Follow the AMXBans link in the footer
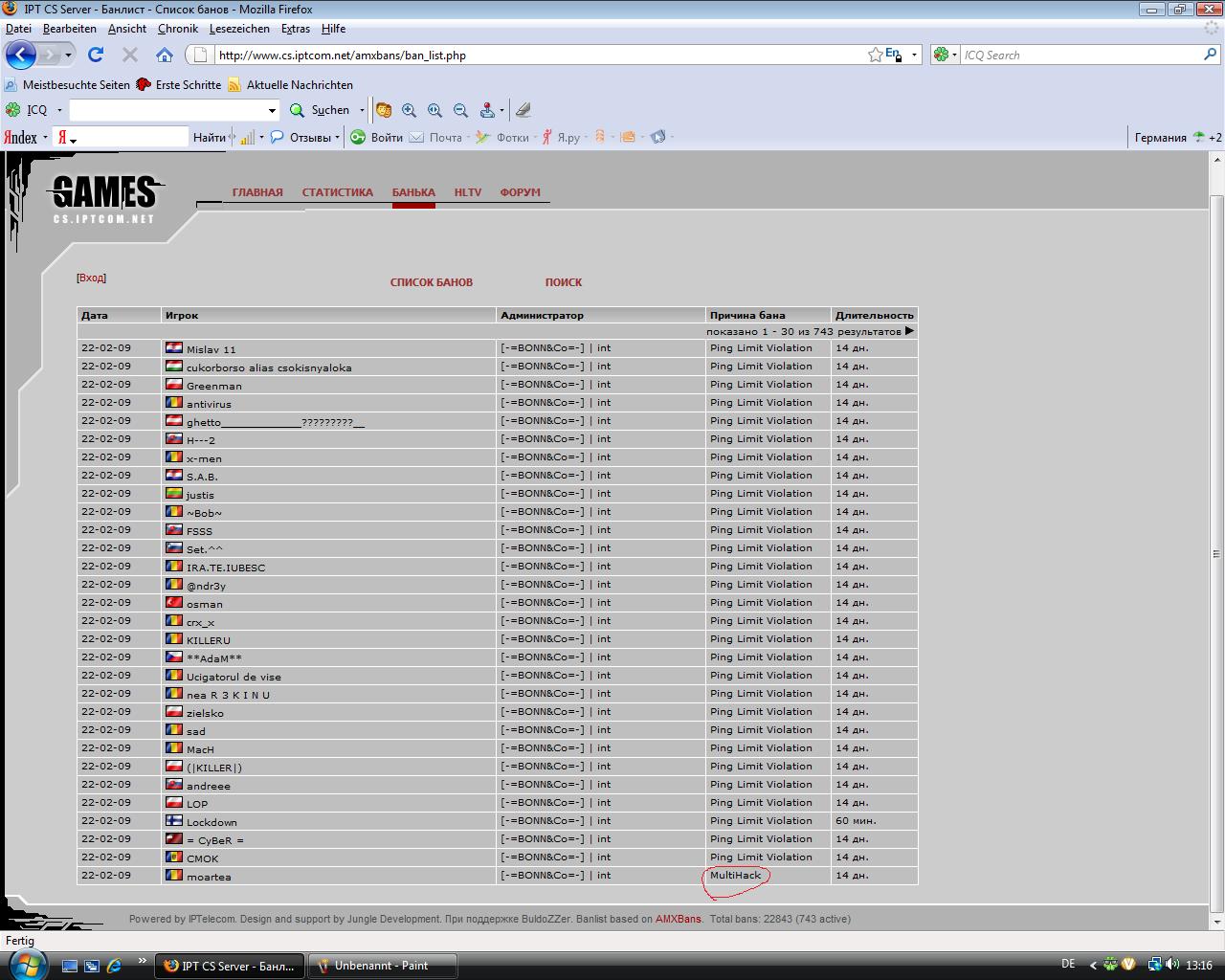This screenshot has width=1225, height=980. 678,919
